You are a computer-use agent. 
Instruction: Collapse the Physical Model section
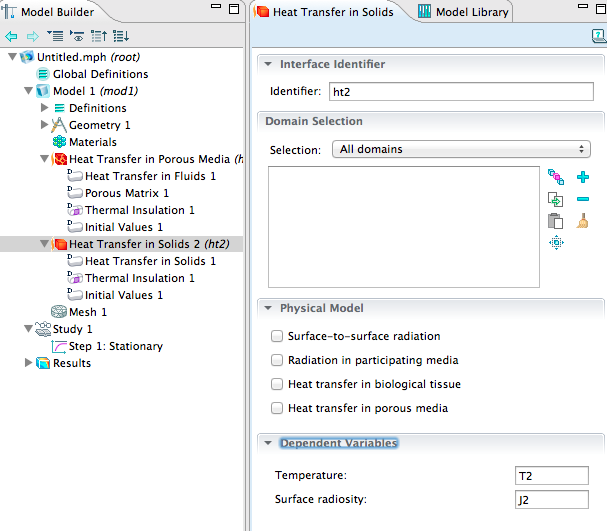click(267, 308)
